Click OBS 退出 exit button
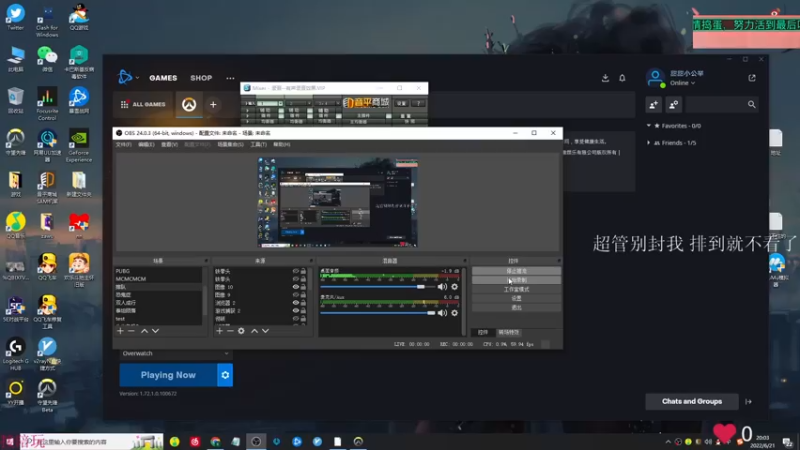The width and height of the screenshot is (800, 450). pyautogui.click(x=516, y=308)
